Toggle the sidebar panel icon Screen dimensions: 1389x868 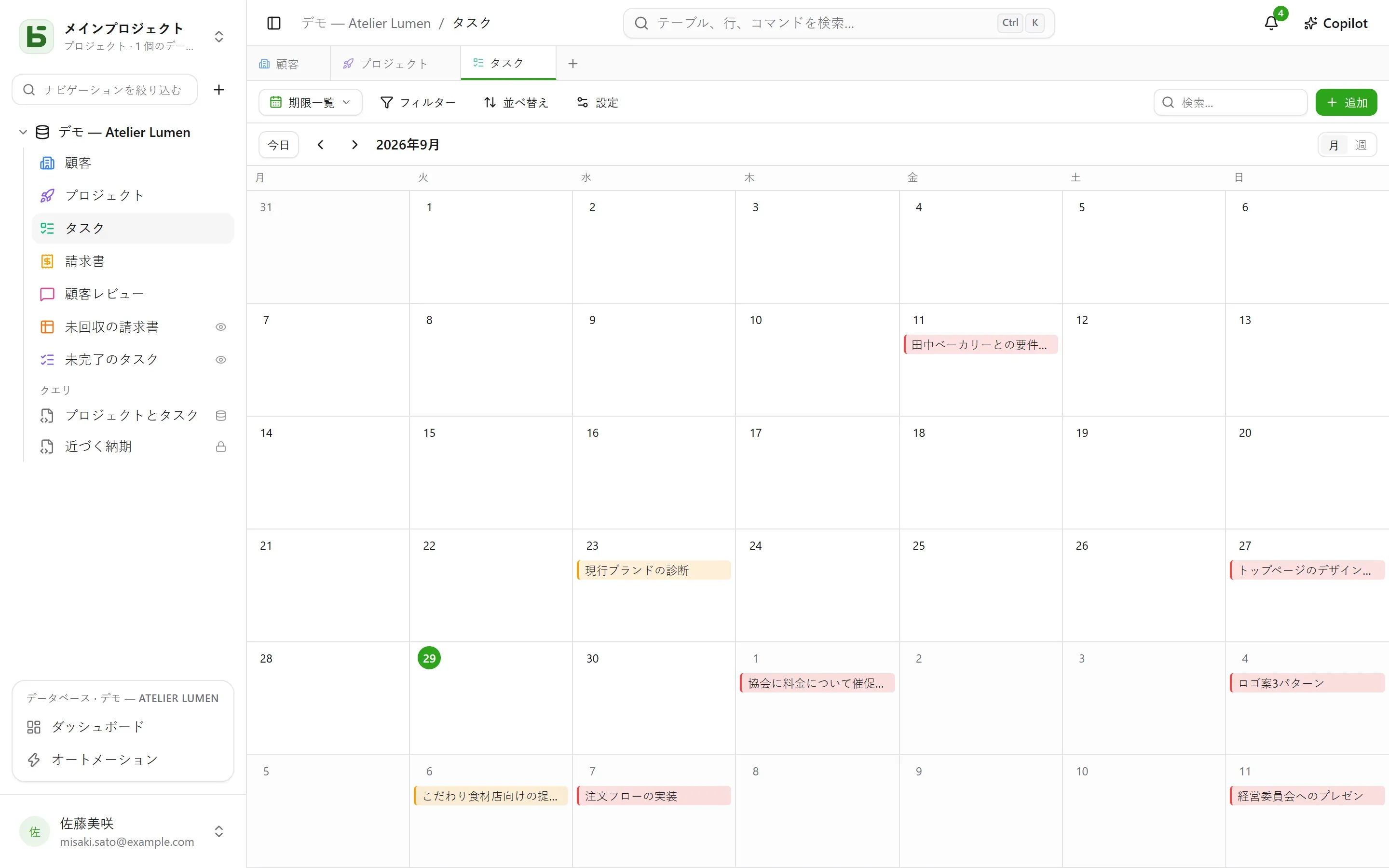pos(274,23)
